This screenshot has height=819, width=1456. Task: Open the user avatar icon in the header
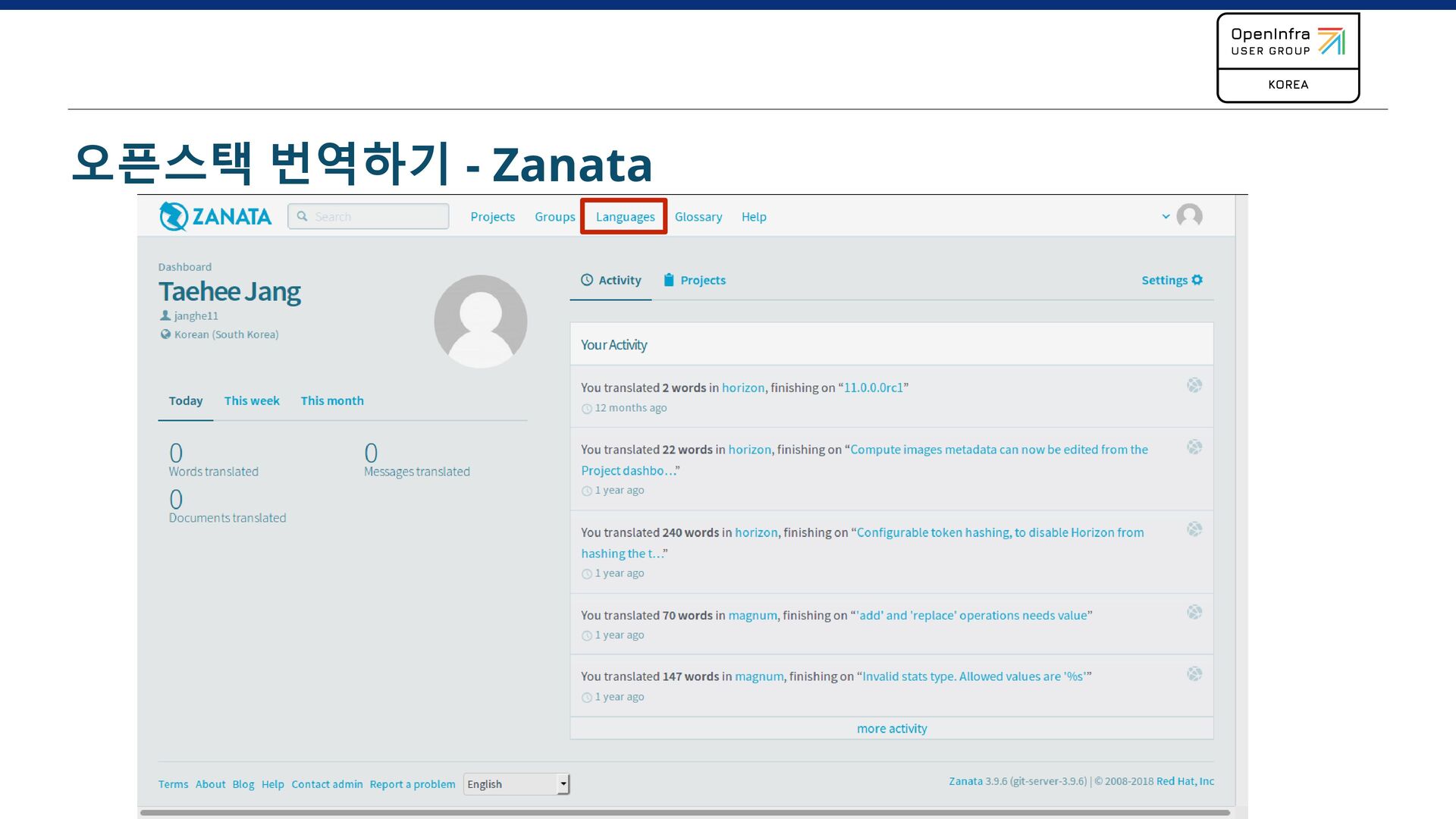(1189, 216)
